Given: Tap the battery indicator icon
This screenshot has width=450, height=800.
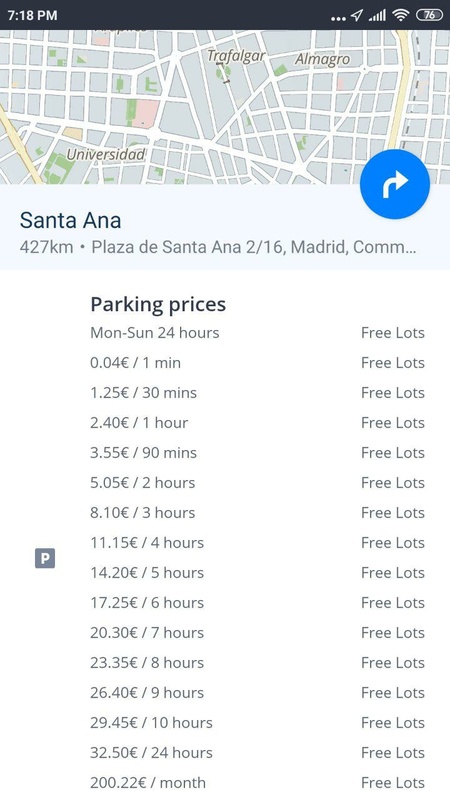Looking at the screenshot, I should point(429,15).
